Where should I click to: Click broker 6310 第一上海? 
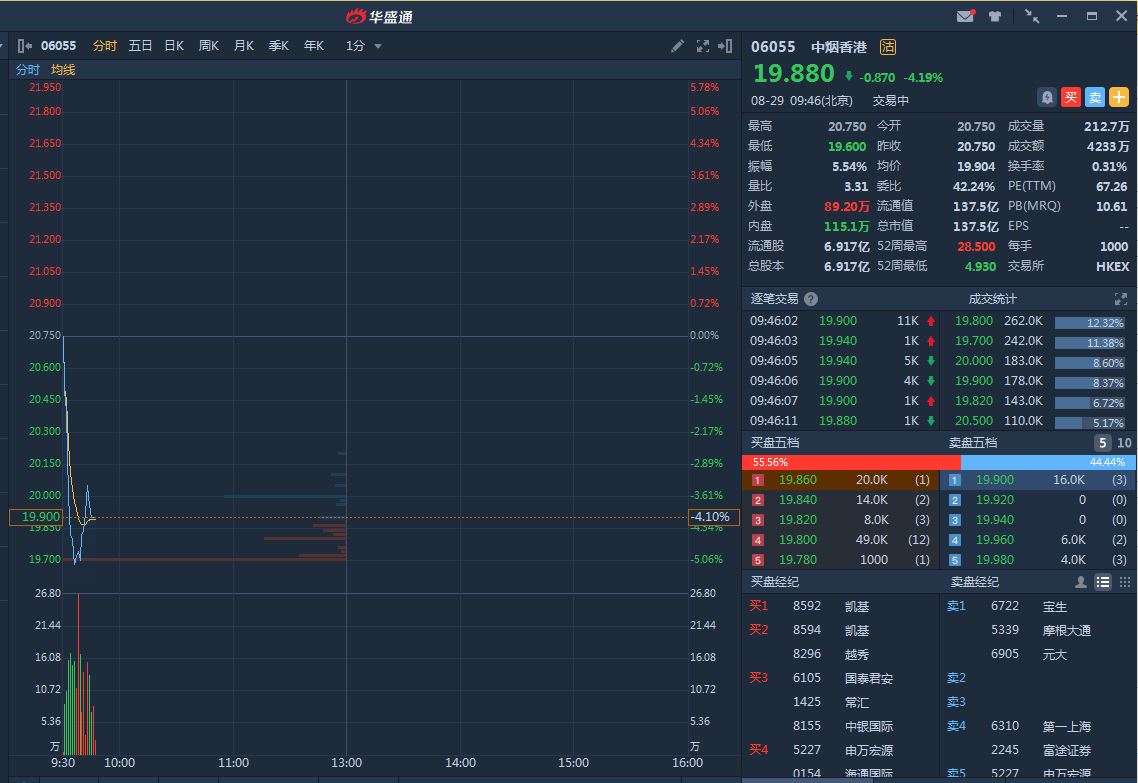(1041, 726)
